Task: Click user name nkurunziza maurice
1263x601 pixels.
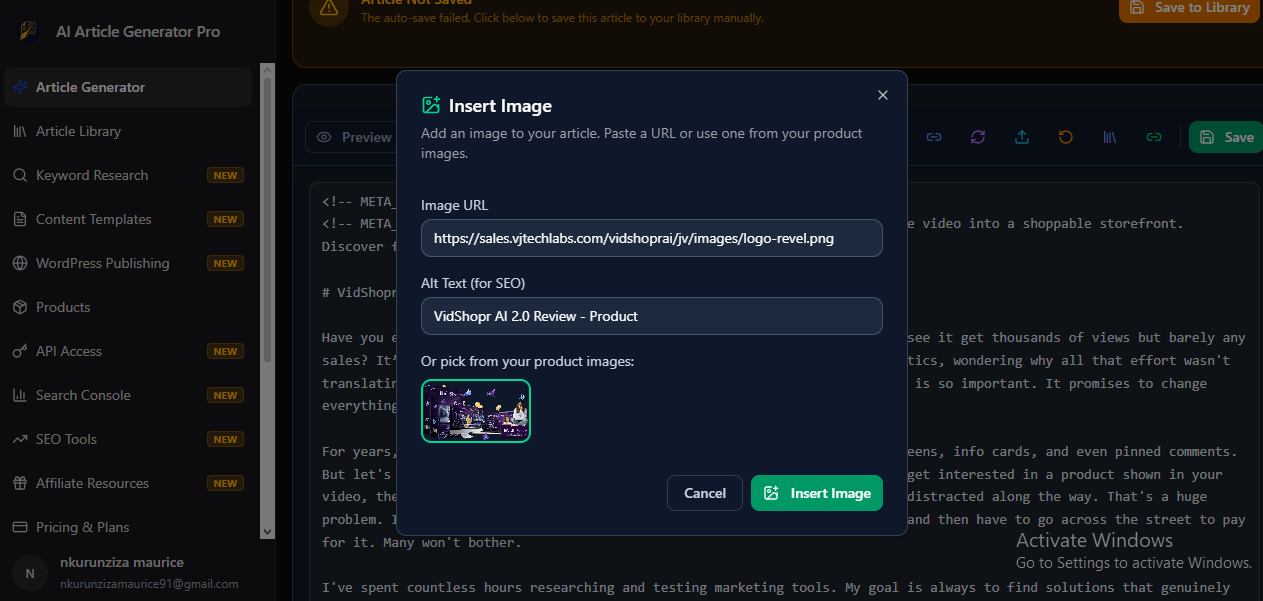Action: (122, 562)
